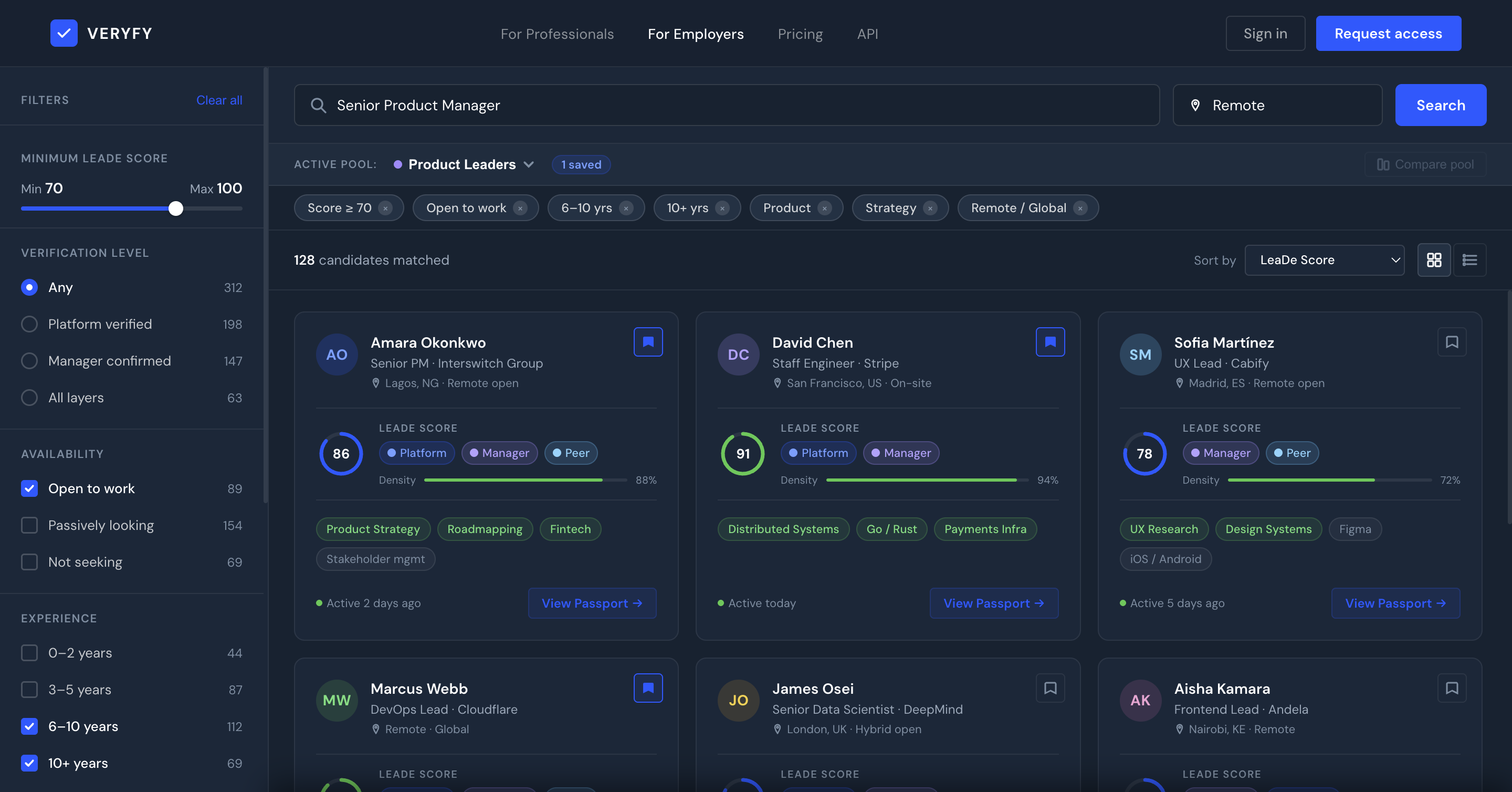This screenshot has width=1512, height=792.
Task: Click the 1 saved badge
Action: (581, 164)
